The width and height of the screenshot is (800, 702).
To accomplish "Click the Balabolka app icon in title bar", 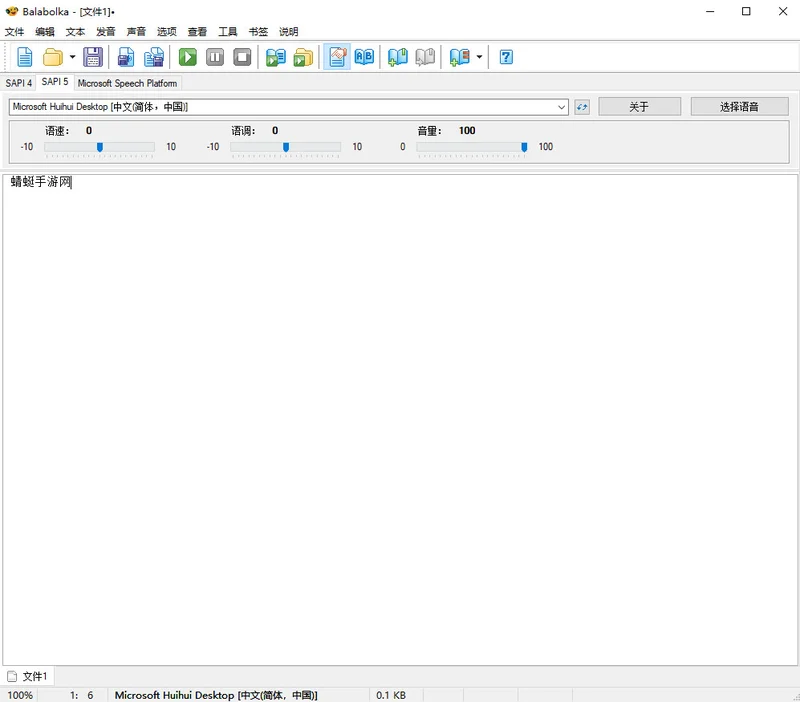I will [11, 11].
